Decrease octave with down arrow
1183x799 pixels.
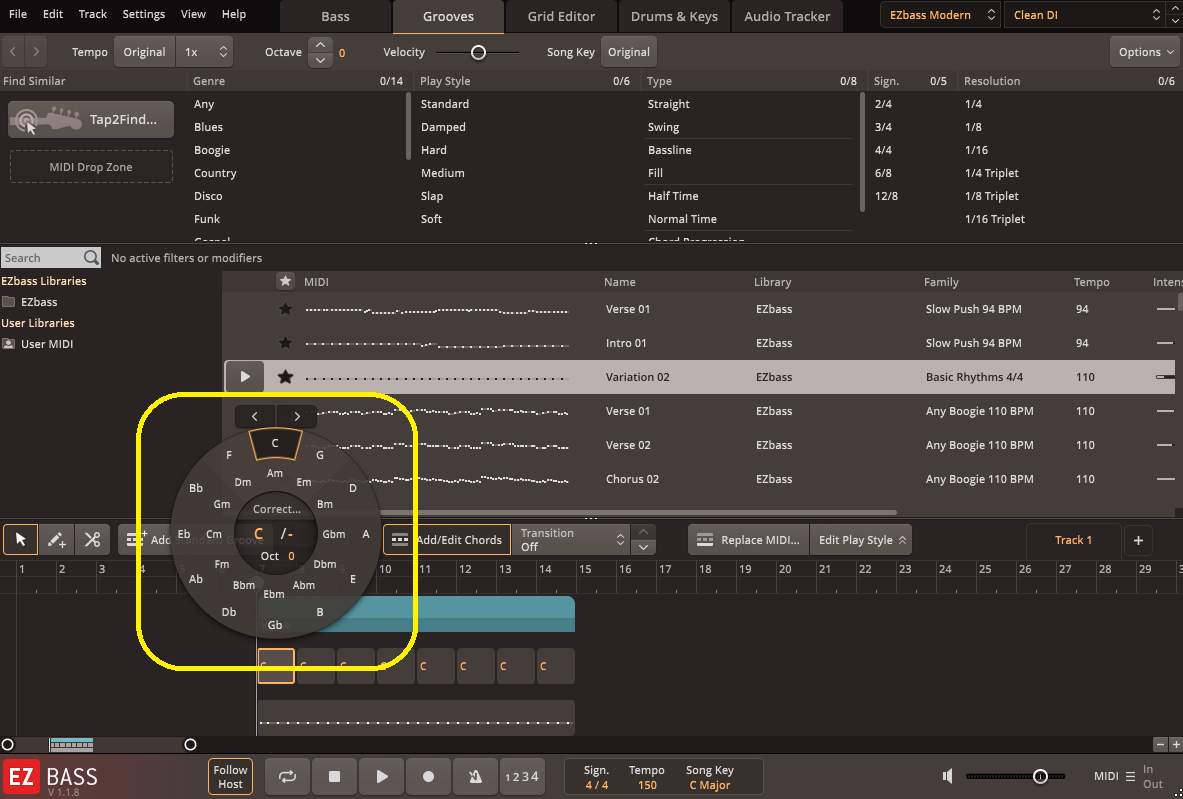[321, 60]
